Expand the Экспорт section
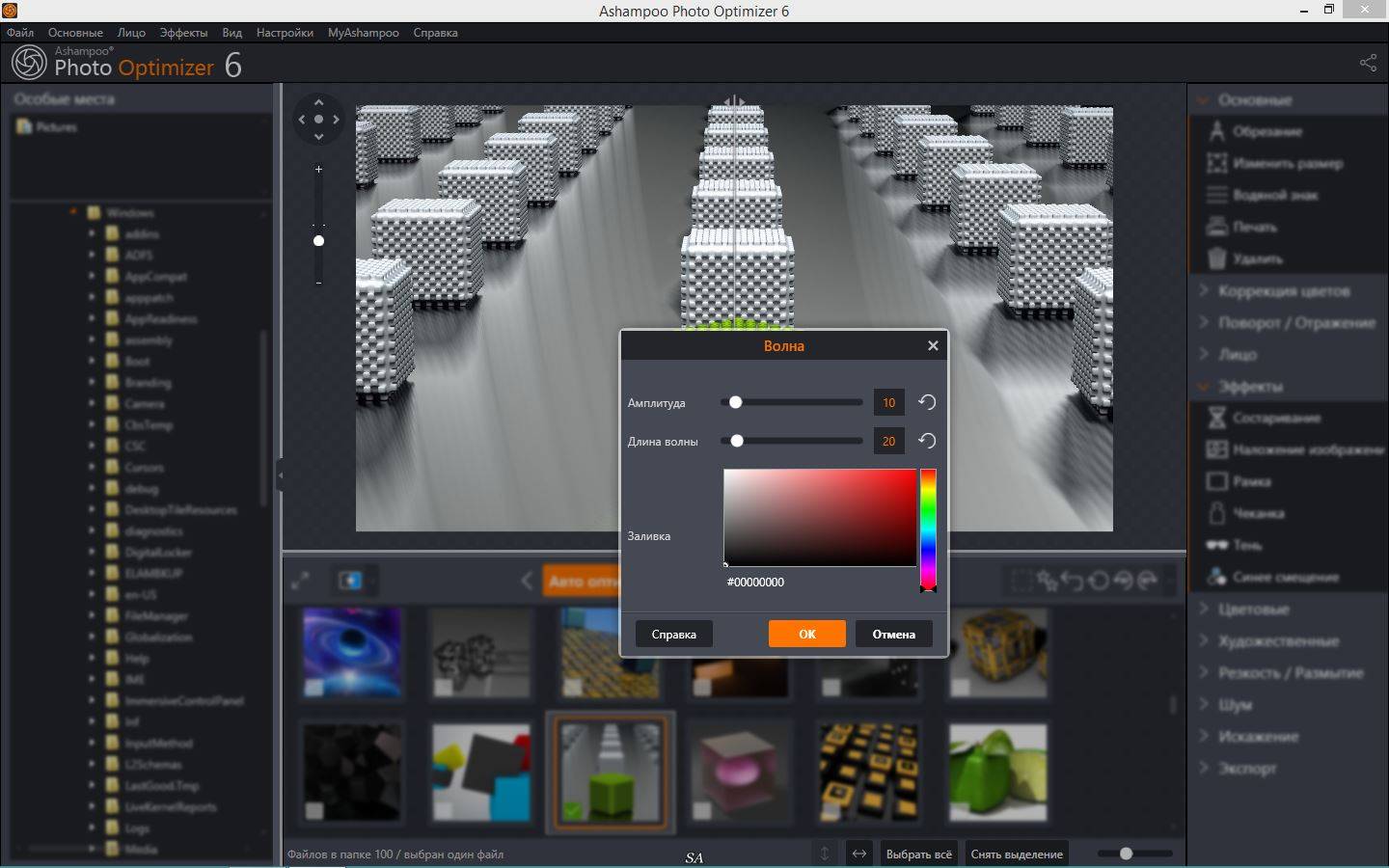This screenshot has height=868, width=1389. pos(1204,768)
